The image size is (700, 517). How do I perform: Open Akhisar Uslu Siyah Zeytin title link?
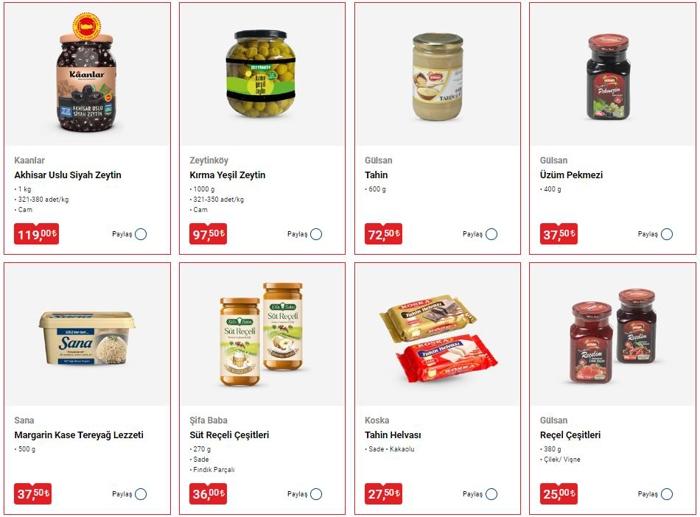68,175
